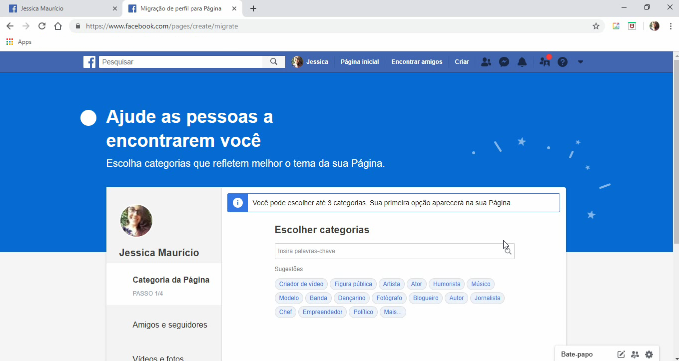
Task: Focus the Pesquisar search box
Action: [181, 62]
